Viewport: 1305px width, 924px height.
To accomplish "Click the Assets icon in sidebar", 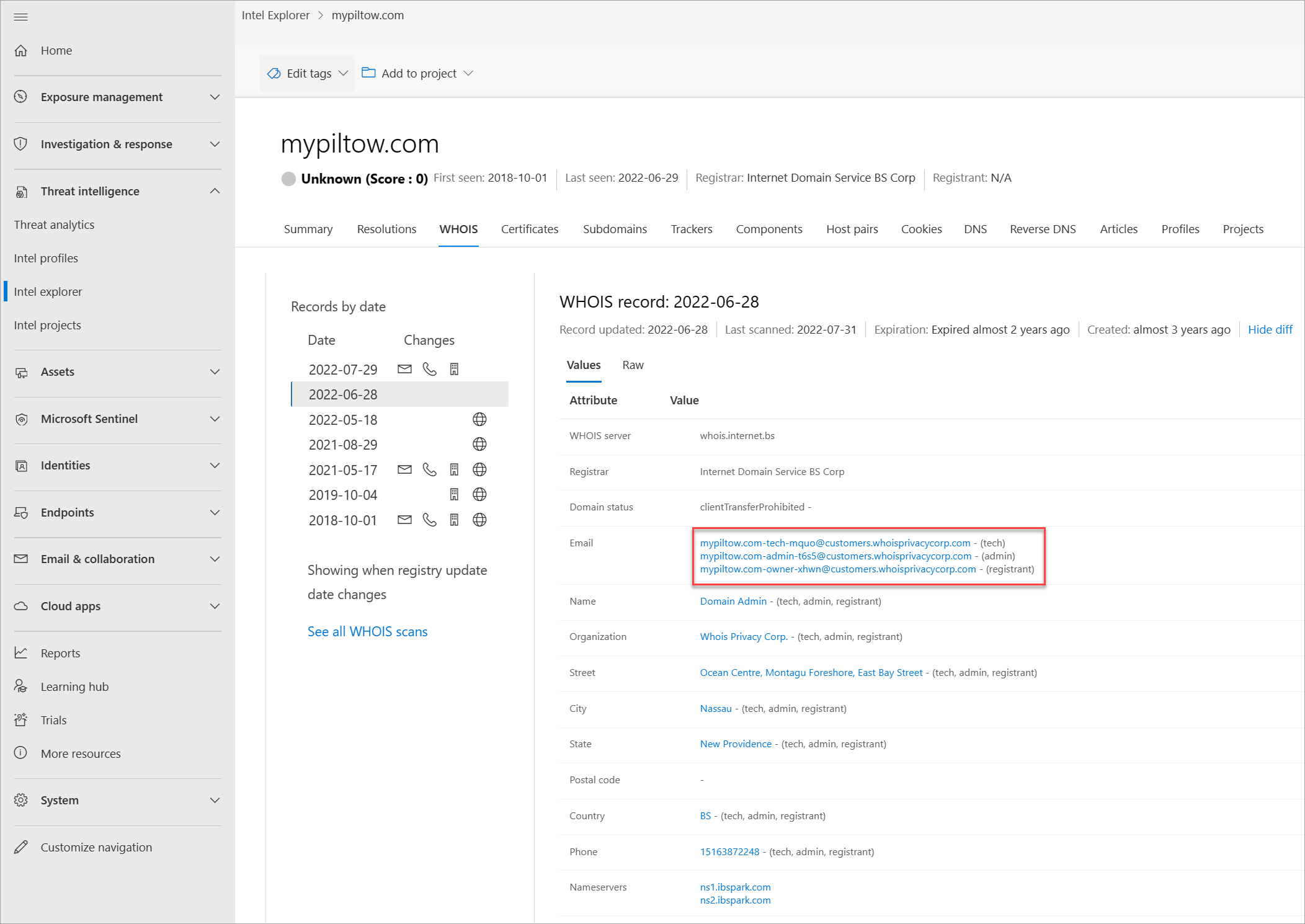I will click(x=21, y=372).
